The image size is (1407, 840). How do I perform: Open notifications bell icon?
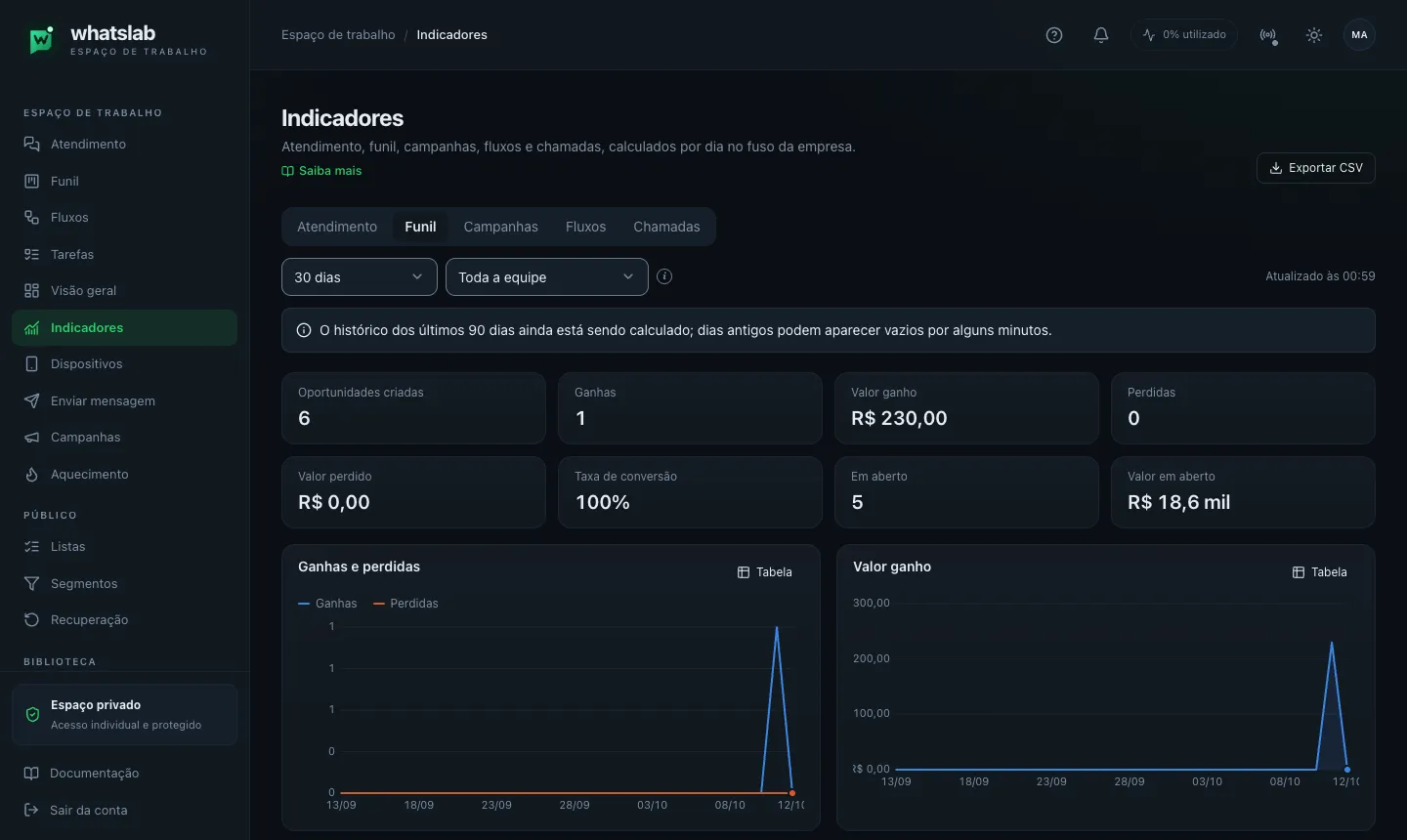point(1101,35)
